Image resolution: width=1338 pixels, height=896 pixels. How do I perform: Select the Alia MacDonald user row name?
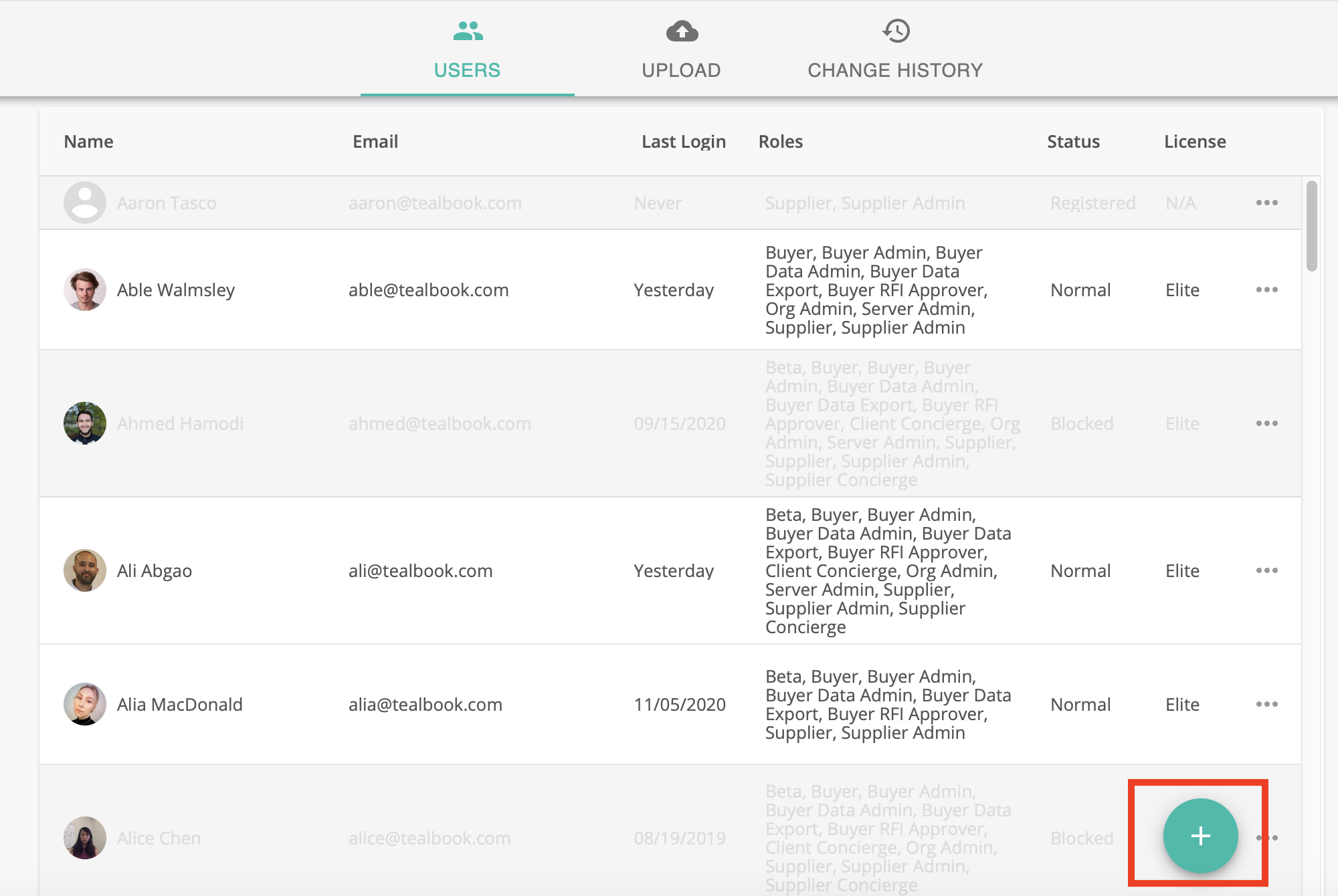[x=179, y=704]
